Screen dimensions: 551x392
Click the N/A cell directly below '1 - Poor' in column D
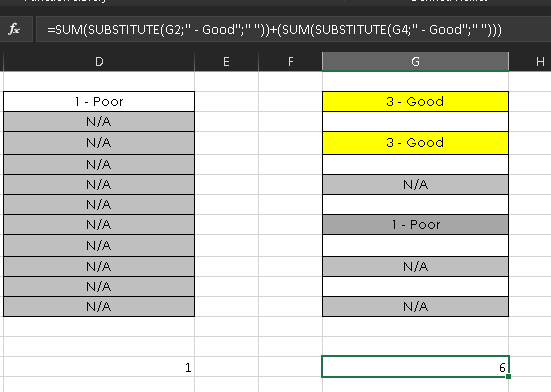99,122
